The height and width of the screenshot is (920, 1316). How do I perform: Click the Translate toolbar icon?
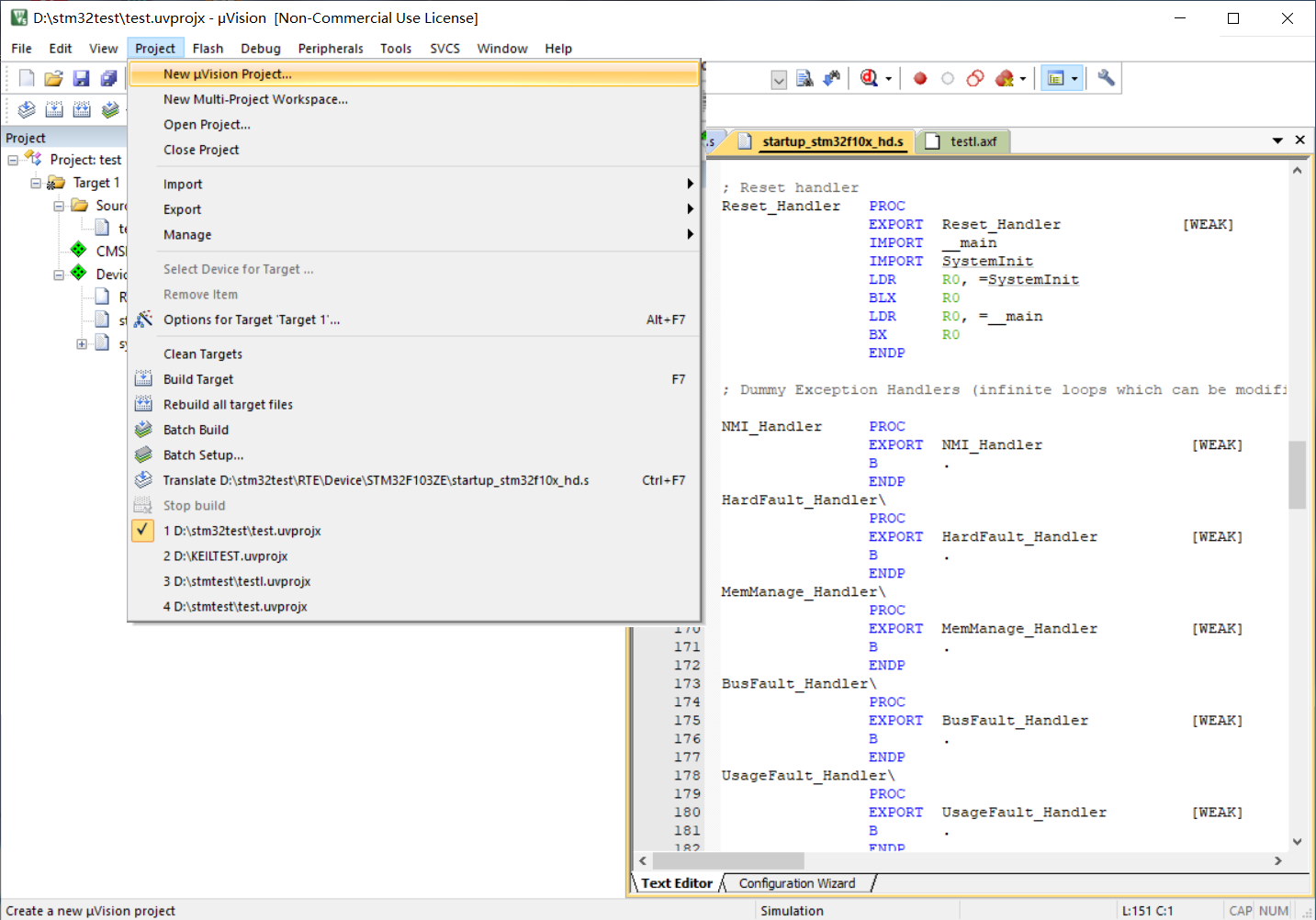(x=27, y=110)
